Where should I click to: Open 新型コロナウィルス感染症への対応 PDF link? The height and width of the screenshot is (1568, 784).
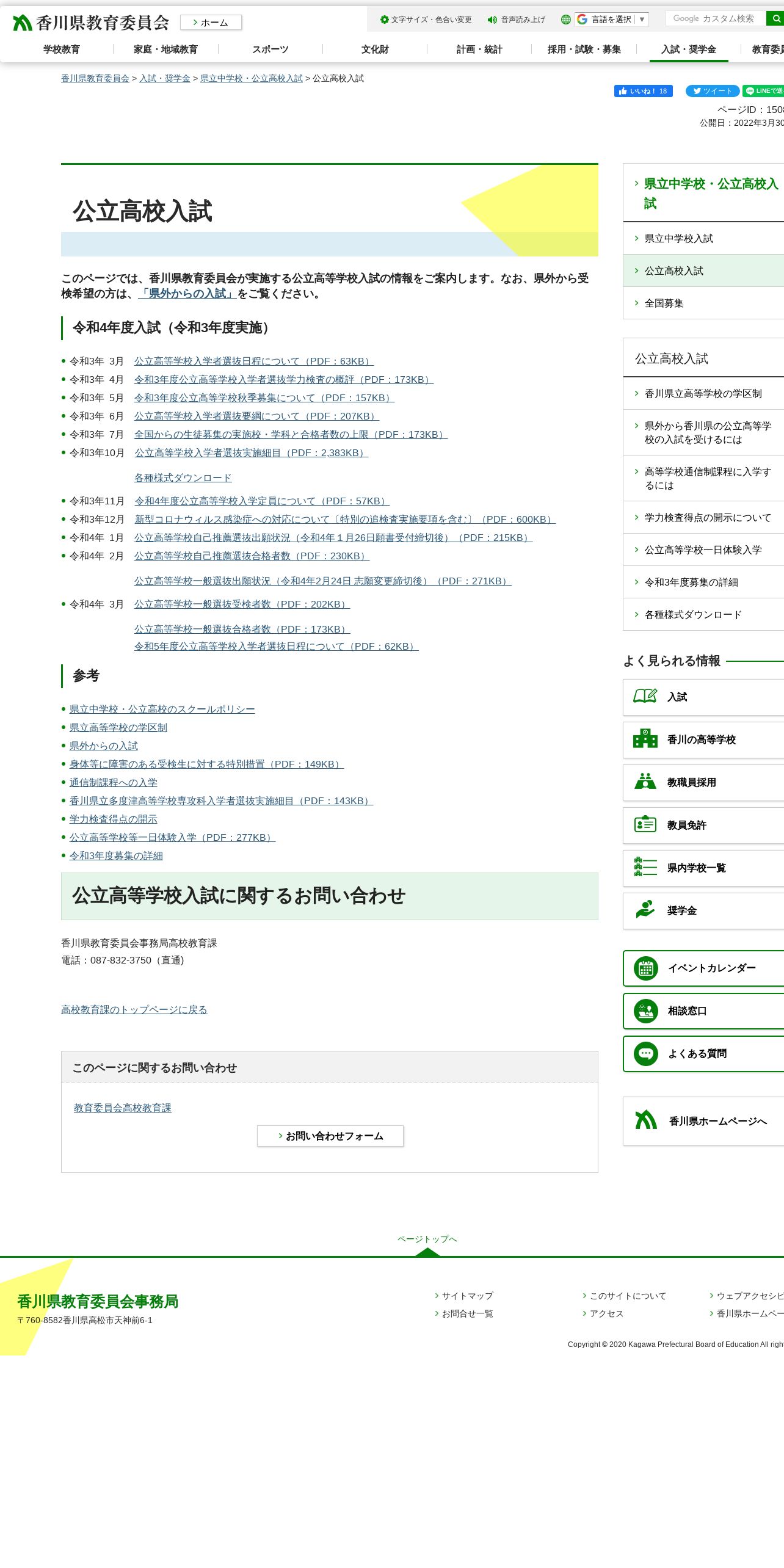[345, 520]
